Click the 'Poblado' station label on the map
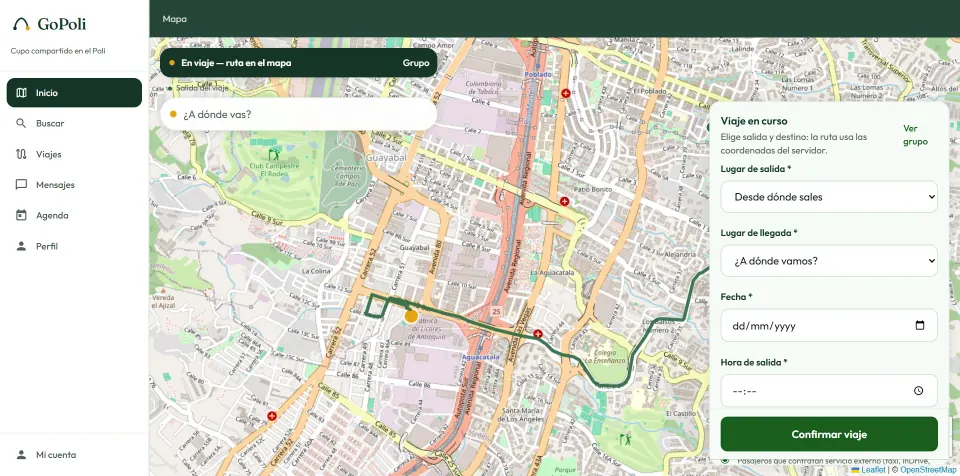The height and width of the screenshot is (476, 960). (x=538, y=74)
